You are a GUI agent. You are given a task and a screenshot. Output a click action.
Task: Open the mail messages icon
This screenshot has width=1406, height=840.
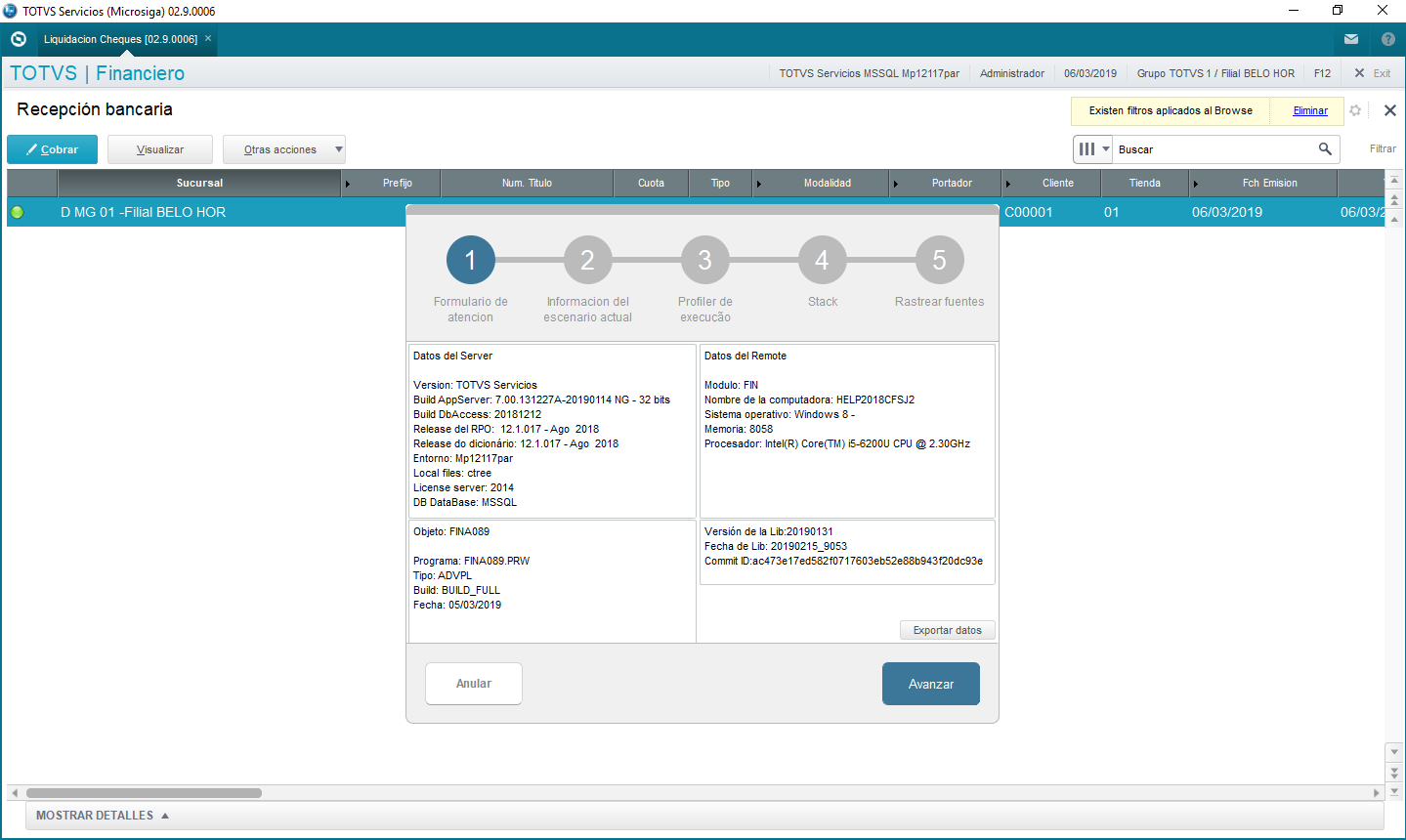(1351, 39)
